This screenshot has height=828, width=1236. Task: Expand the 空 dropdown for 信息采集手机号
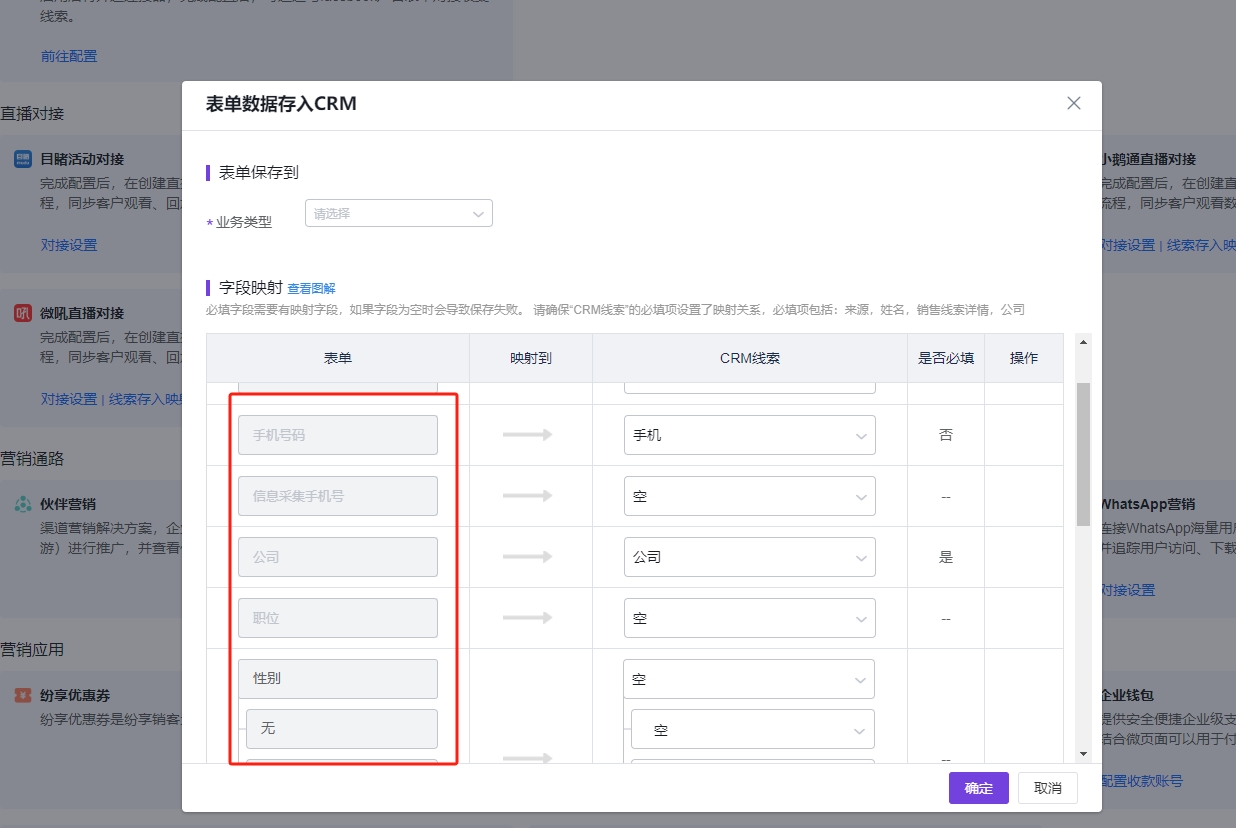tap(749, 496)
